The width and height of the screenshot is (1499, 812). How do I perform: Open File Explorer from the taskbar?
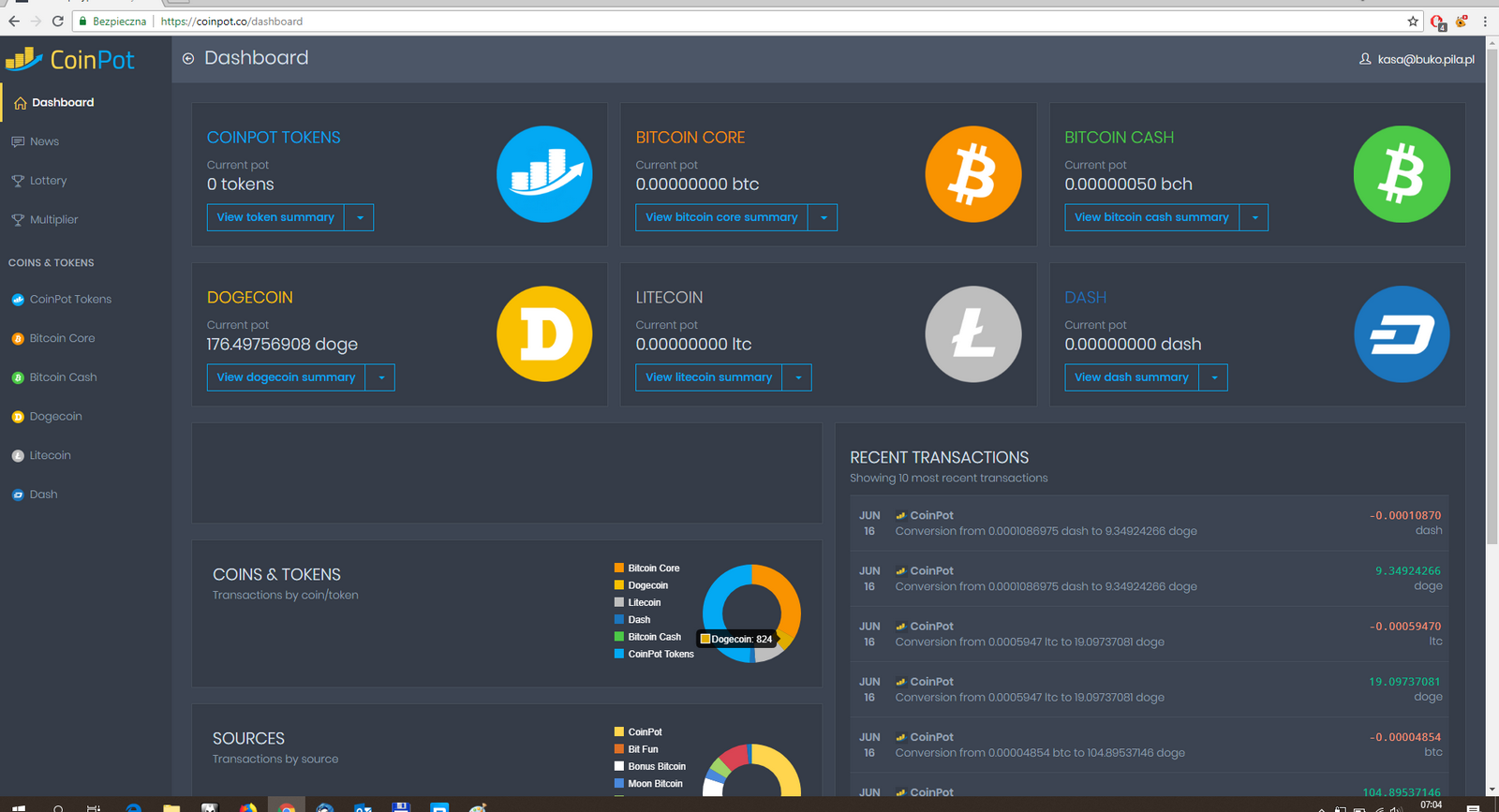click(171, 806)
